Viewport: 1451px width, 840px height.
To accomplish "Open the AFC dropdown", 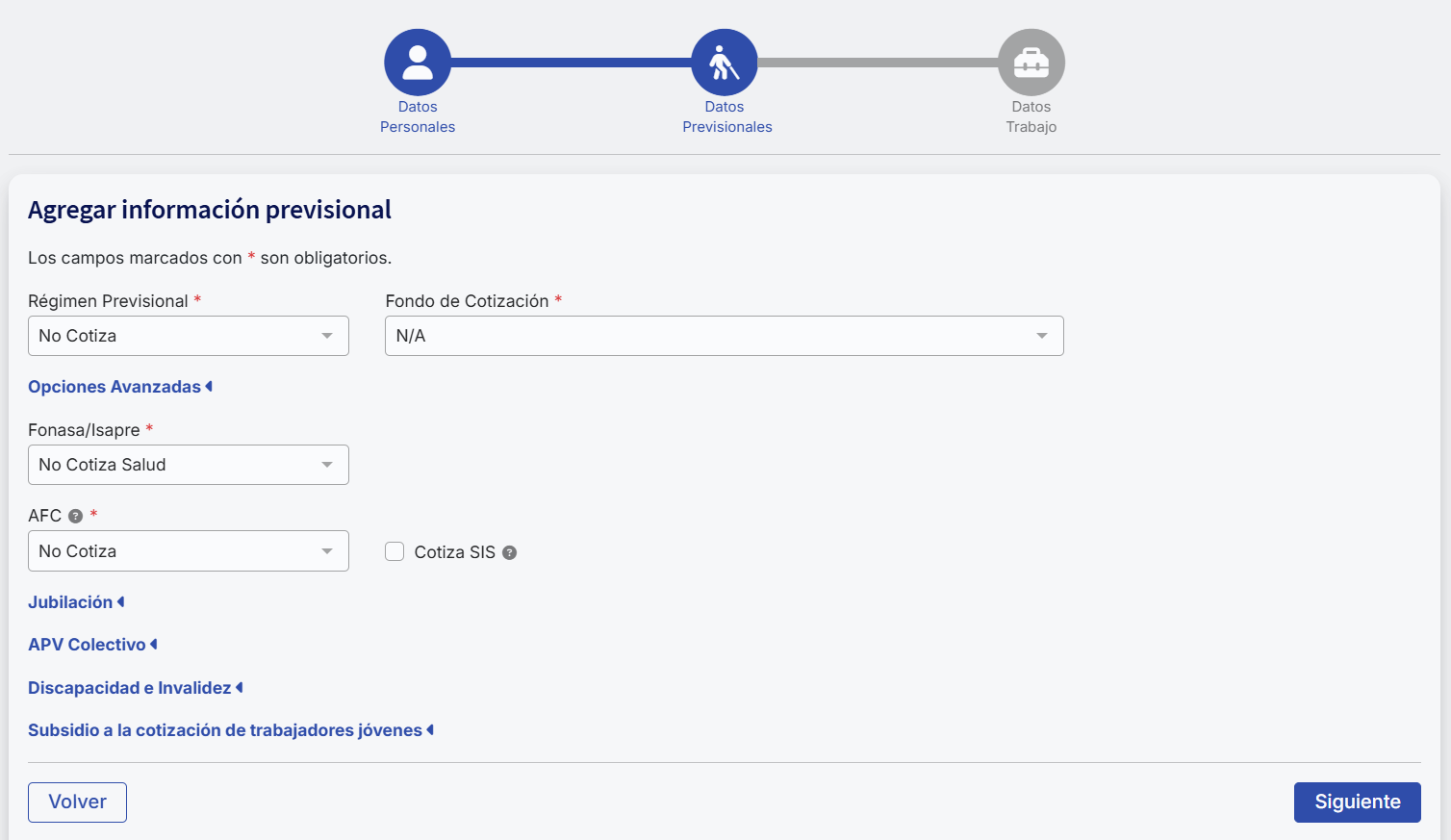I will (x=189, y=551).
